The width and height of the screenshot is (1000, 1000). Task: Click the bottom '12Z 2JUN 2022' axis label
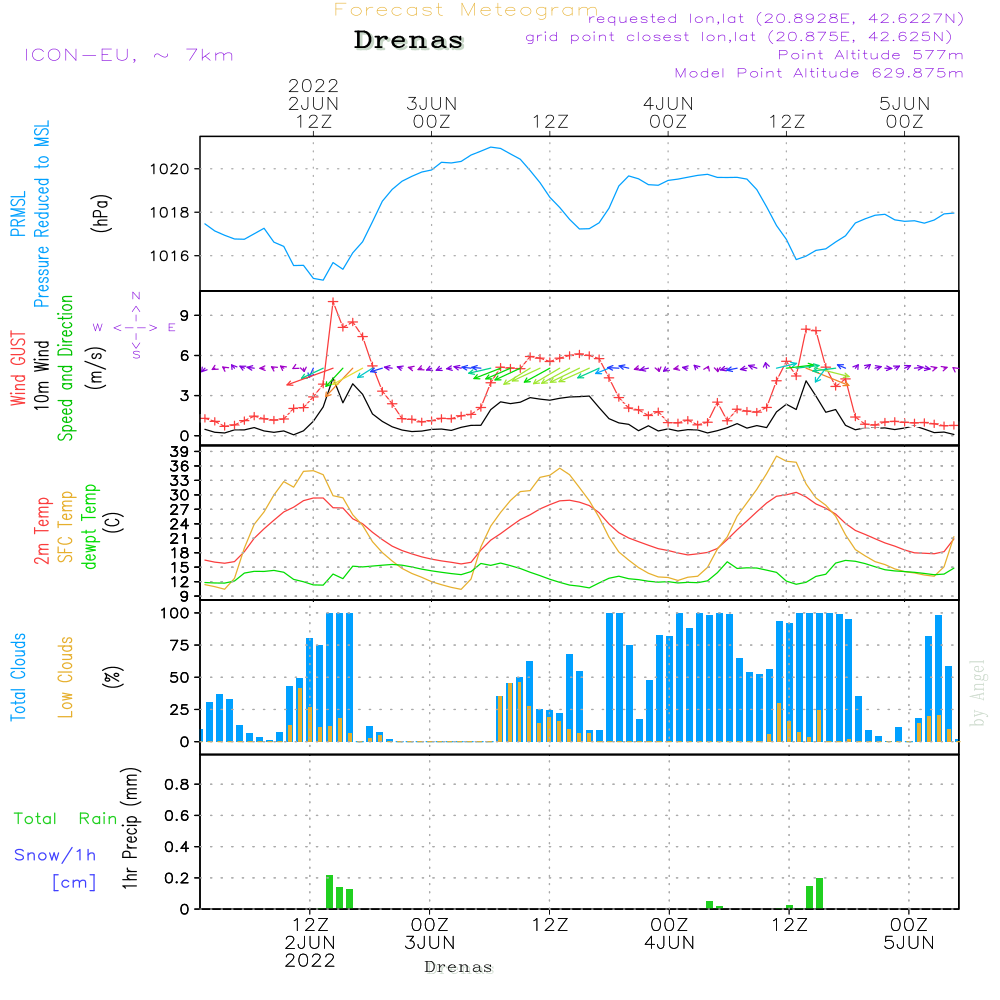(x=310, y=942)
